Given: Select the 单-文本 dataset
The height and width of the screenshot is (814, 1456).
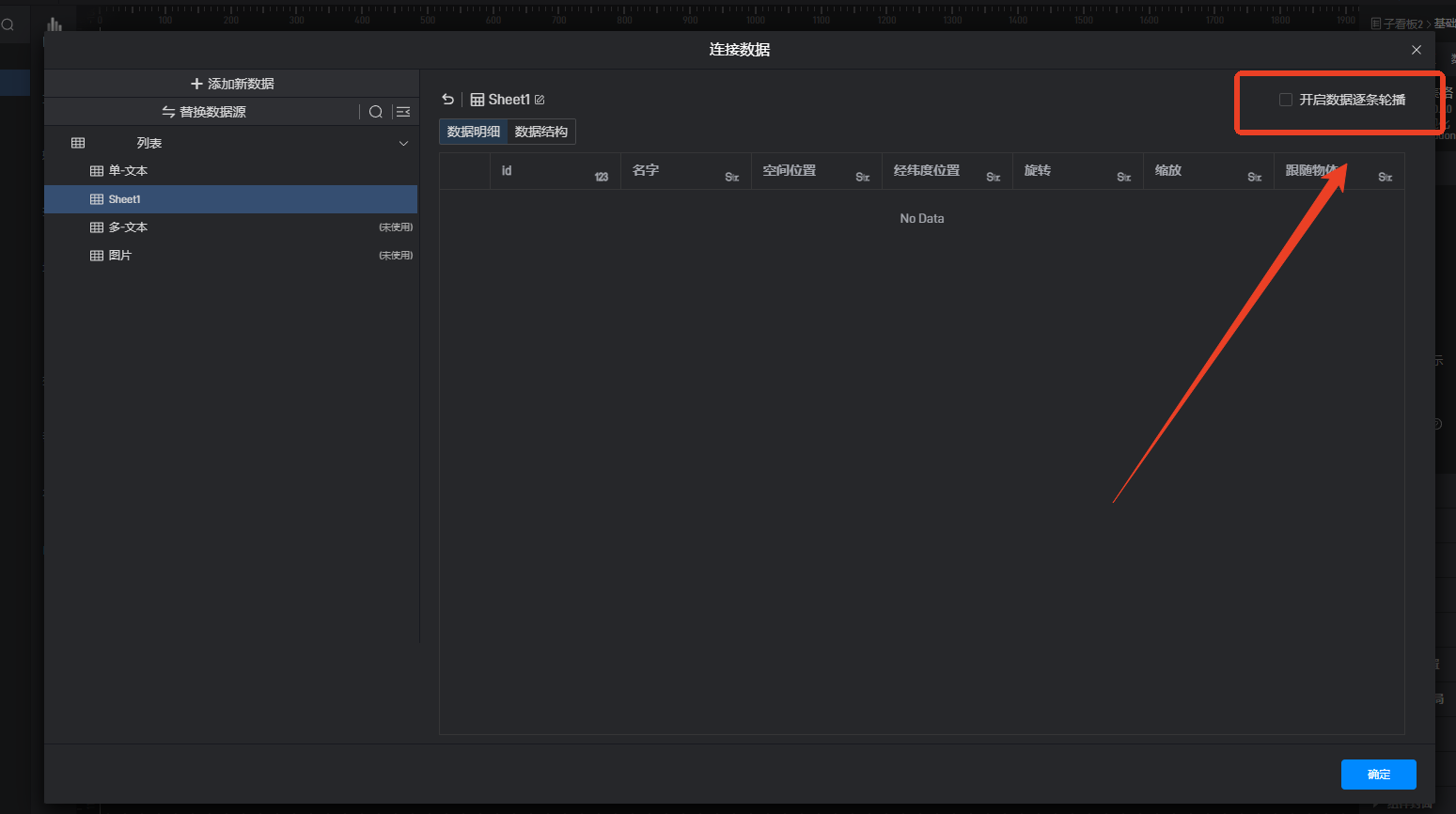Looking at the screenshot, I should pos(128,171).
